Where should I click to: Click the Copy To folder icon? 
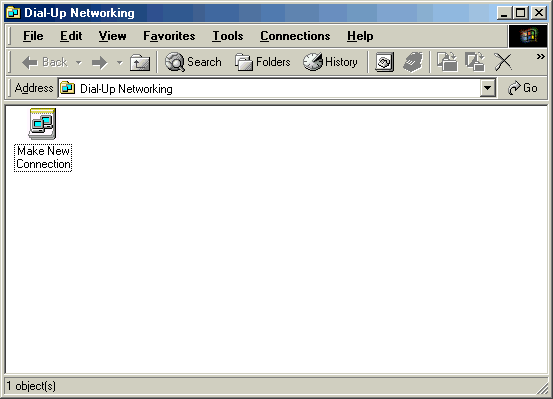coord(475,62)
